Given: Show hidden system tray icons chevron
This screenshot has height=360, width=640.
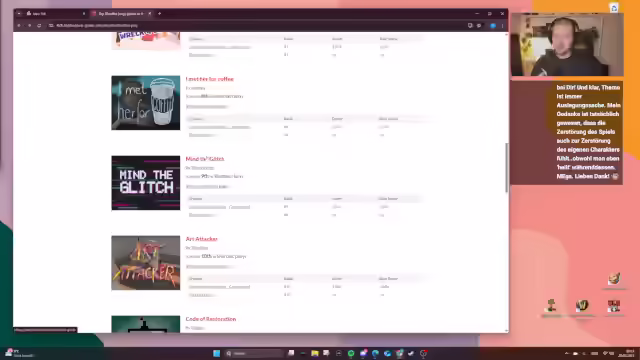Looking at the screenshot, I should click(x=566, y=353).
